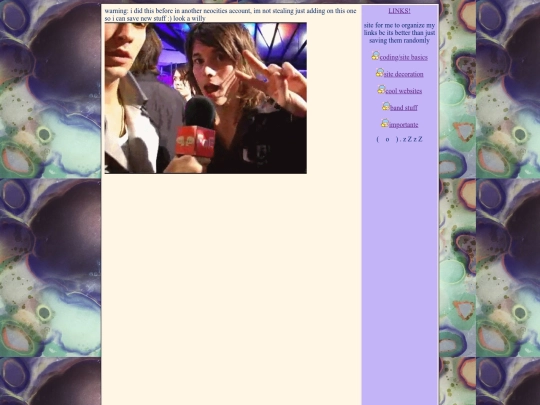Click the warning text about neocities account
Screen dimensions: 540x405
pyautogui.click(x=230, y=14)
